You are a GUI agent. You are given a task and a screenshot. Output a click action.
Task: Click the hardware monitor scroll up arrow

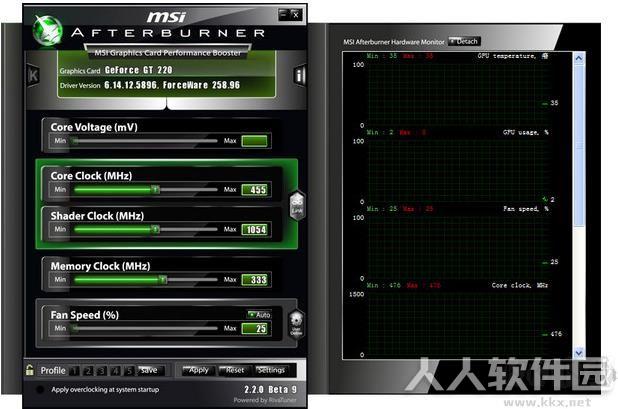point(579,58)
